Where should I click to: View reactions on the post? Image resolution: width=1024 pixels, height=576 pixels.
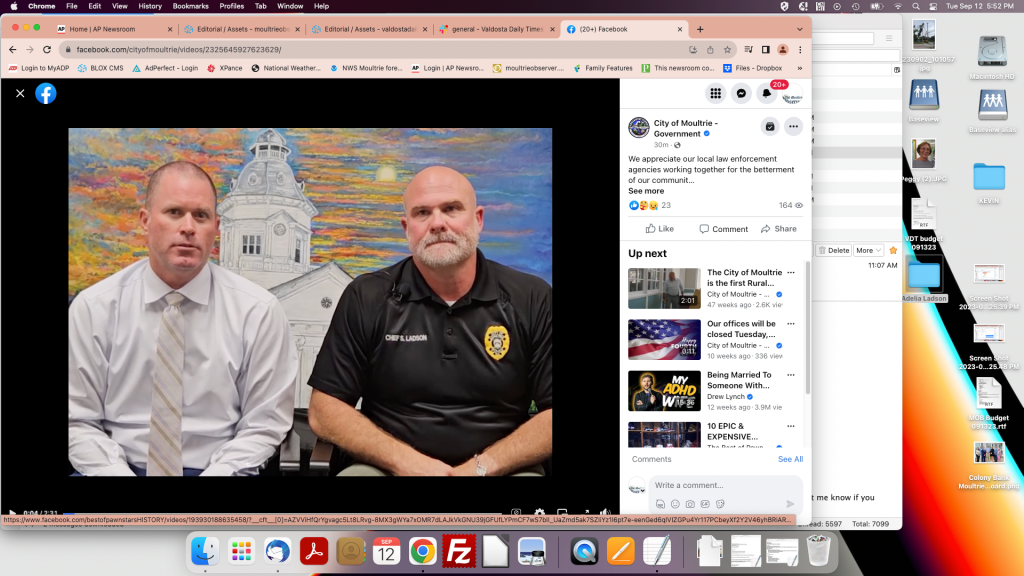tap(650, 205)
